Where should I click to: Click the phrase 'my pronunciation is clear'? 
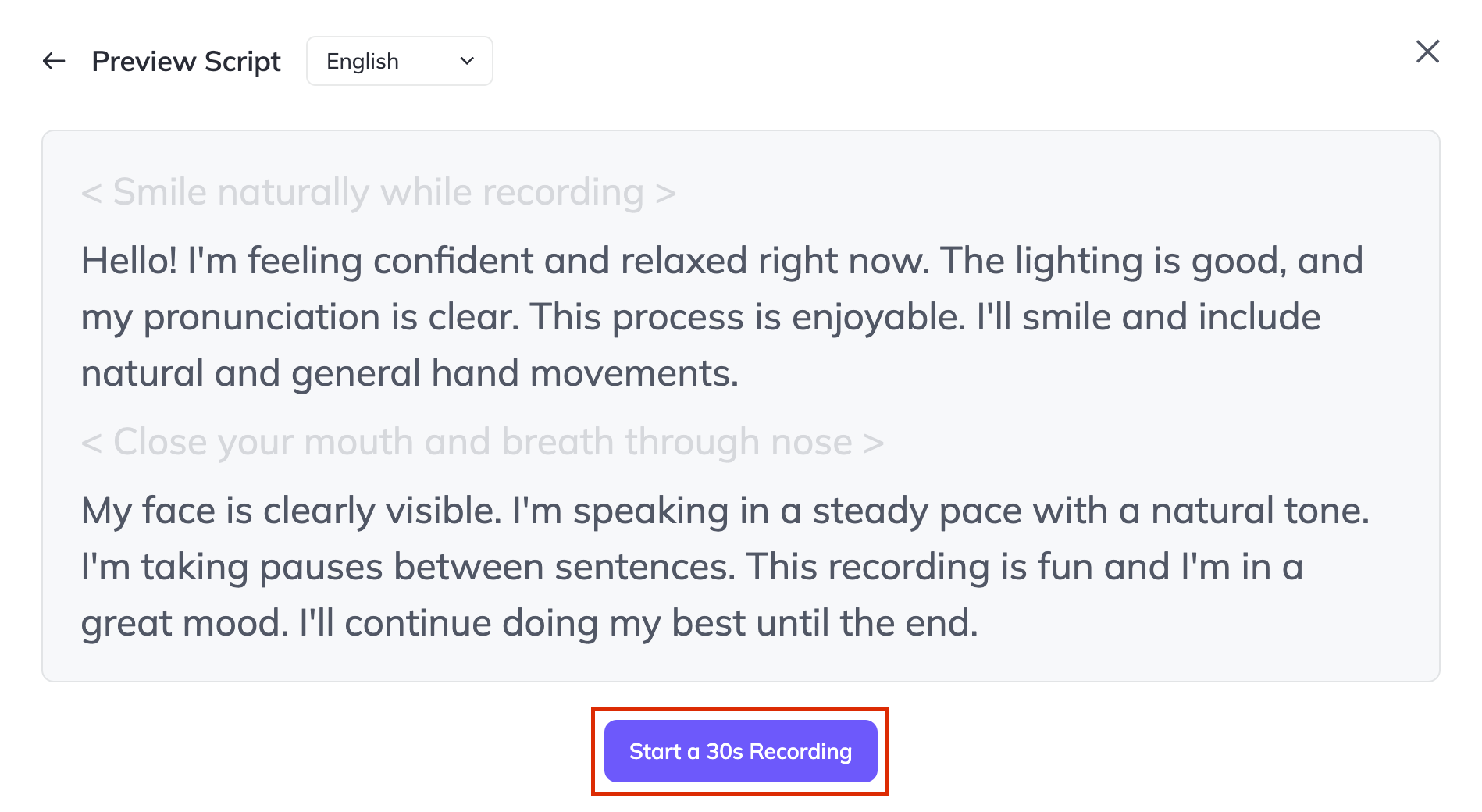tap(300, 317)
